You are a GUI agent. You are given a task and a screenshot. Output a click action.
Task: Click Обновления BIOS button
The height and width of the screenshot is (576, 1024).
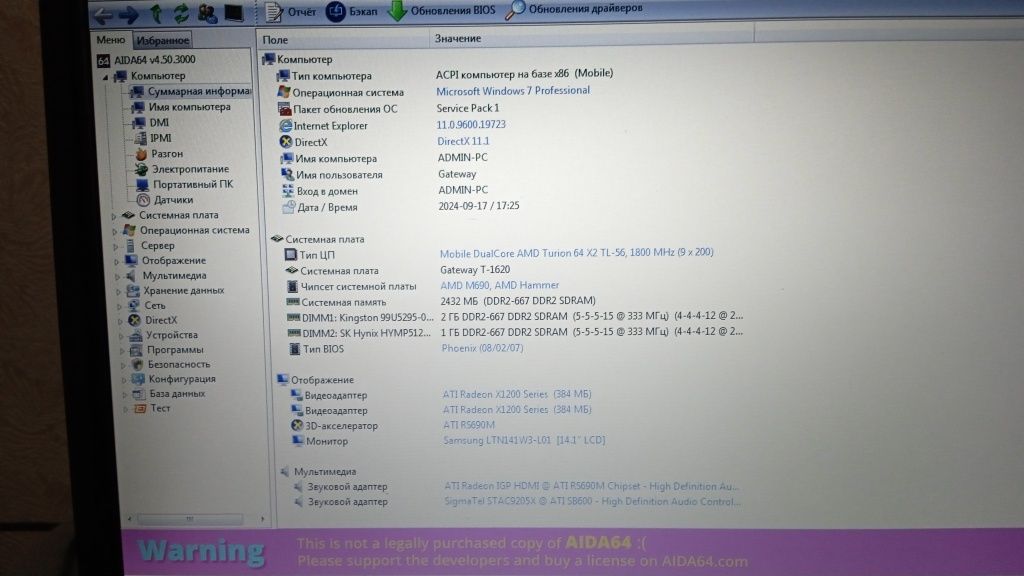pos(442,10)
